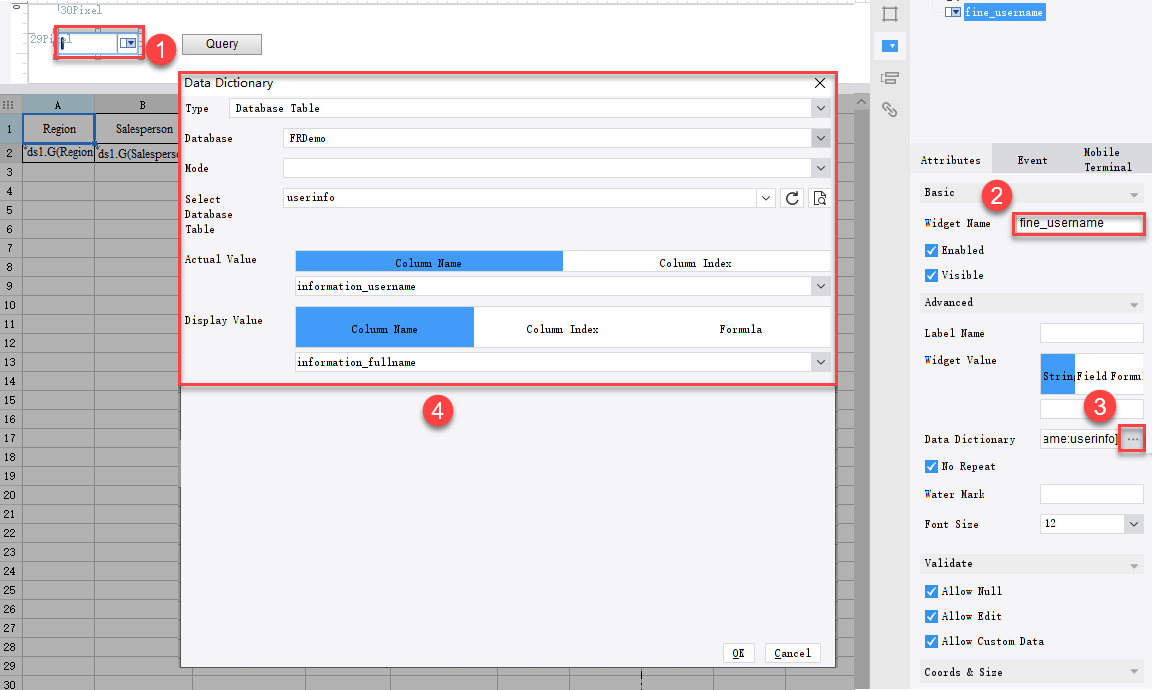Uncheck the Visible checkbox
Viewport: 1152px width, 690px height.
pyautogui.click(x=931, y=276)
